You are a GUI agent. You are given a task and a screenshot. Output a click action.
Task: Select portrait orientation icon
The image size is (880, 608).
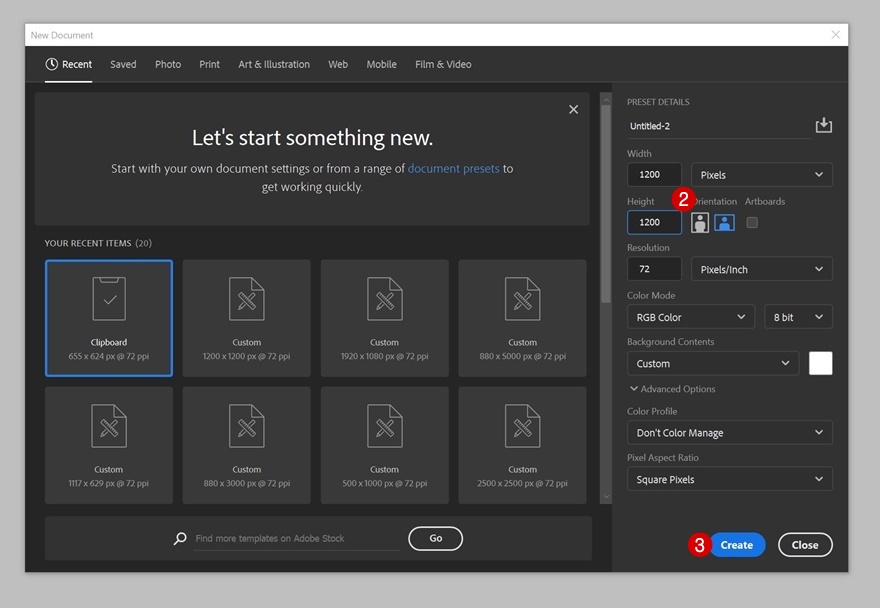(700, 222)
